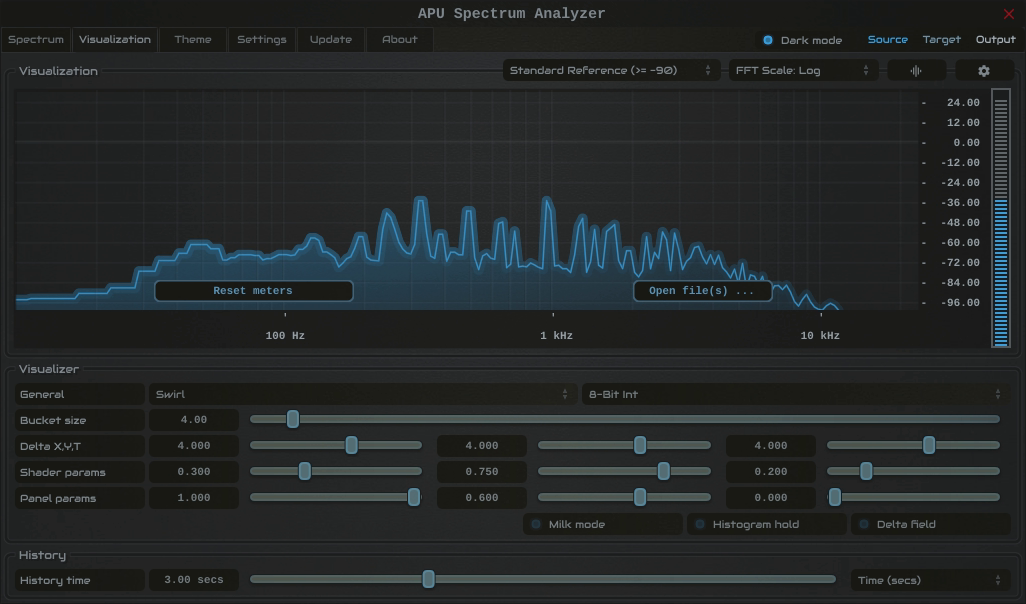The height and width of the screenshot is (604, 1026).
Task: Open the Time (secs) dropdown
Action: coord(929,580)
